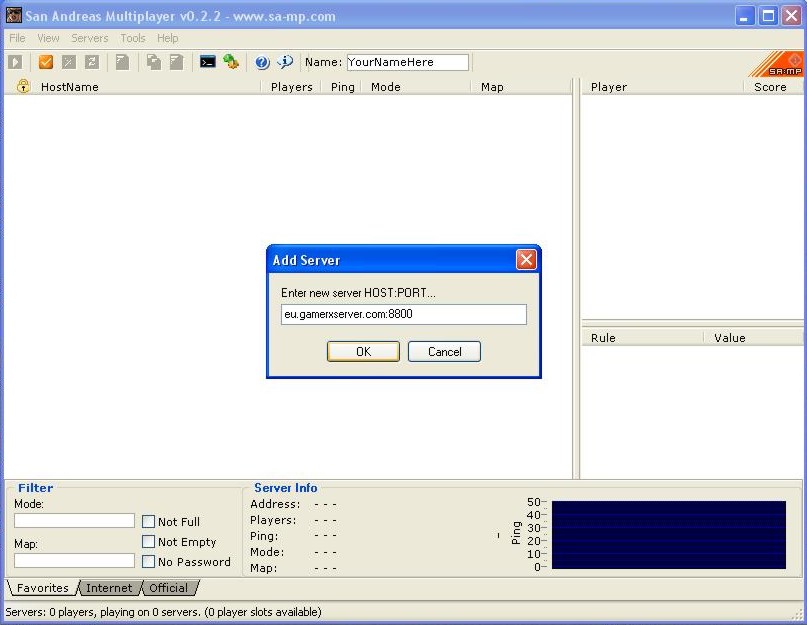The height and width of the screenshot is (625, 807).
Task: Enable the Not Empty filter checkbox
Action: pos(148,542)
